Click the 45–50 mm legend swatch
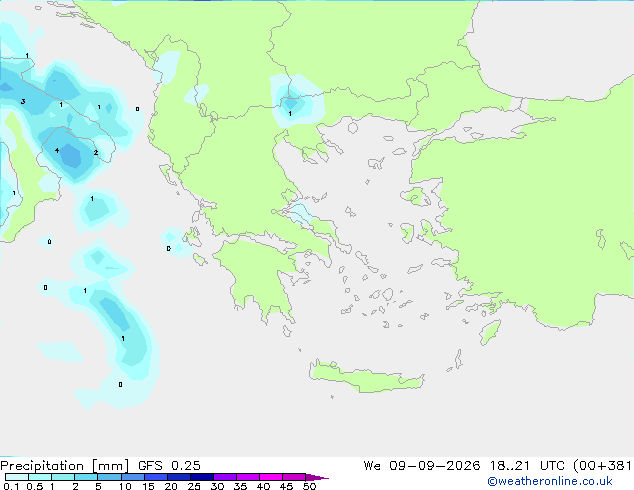 (294, 477)
